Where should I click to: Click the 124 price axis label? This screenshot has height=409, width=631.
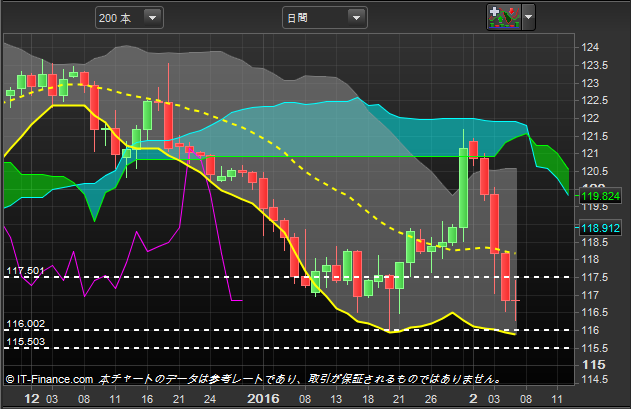point(590,48)
